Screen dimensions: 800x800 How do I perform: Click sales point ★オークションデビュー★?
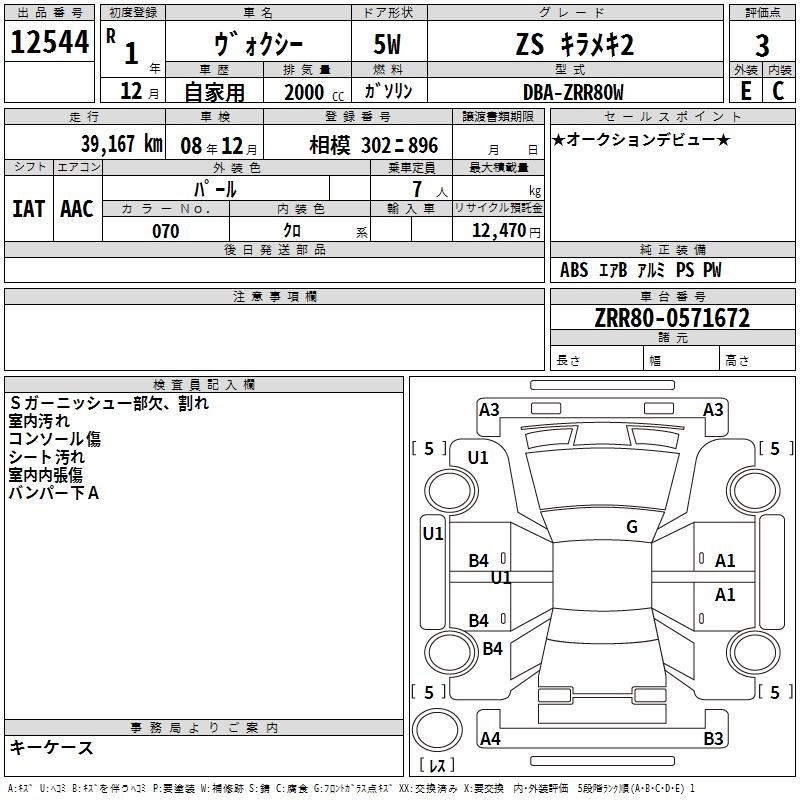click(x=641, y=140)
